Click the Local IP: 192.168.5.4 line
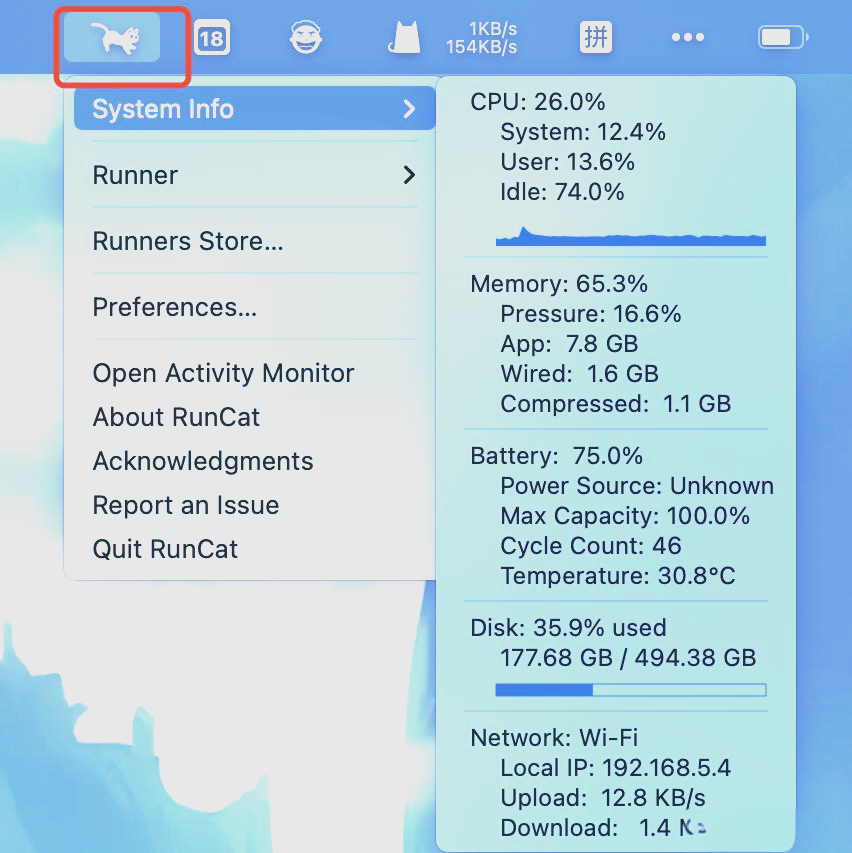The height and width of the screenshot is (853, 852). pos(615,768)
